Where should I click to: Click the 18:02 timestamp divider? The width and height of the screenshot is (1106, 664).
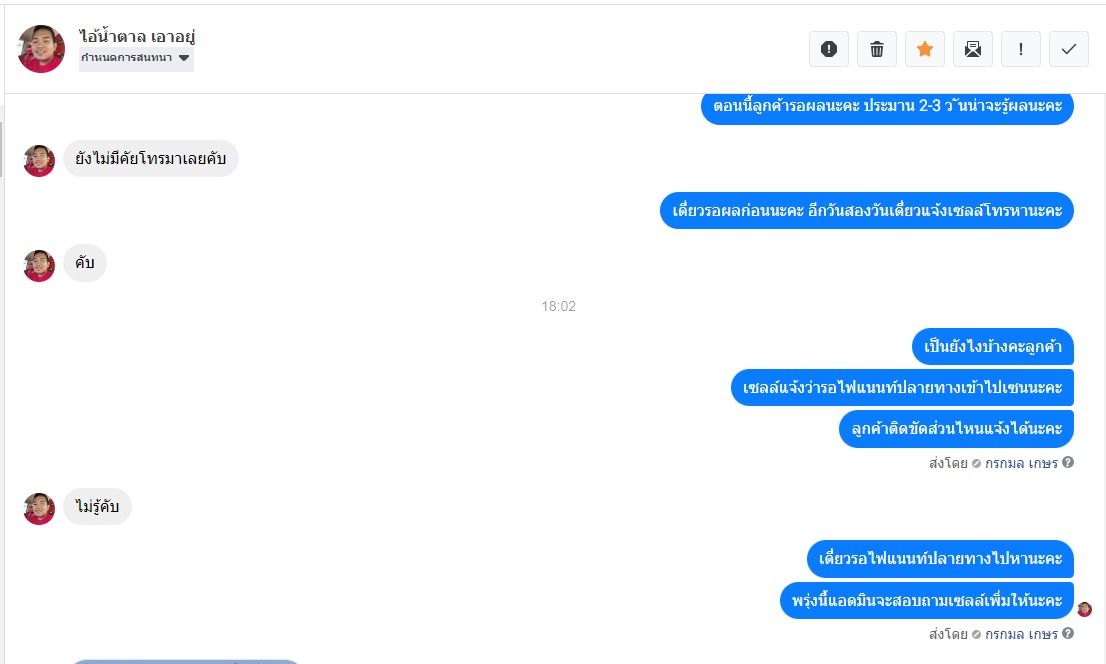[x=559, y=306]
